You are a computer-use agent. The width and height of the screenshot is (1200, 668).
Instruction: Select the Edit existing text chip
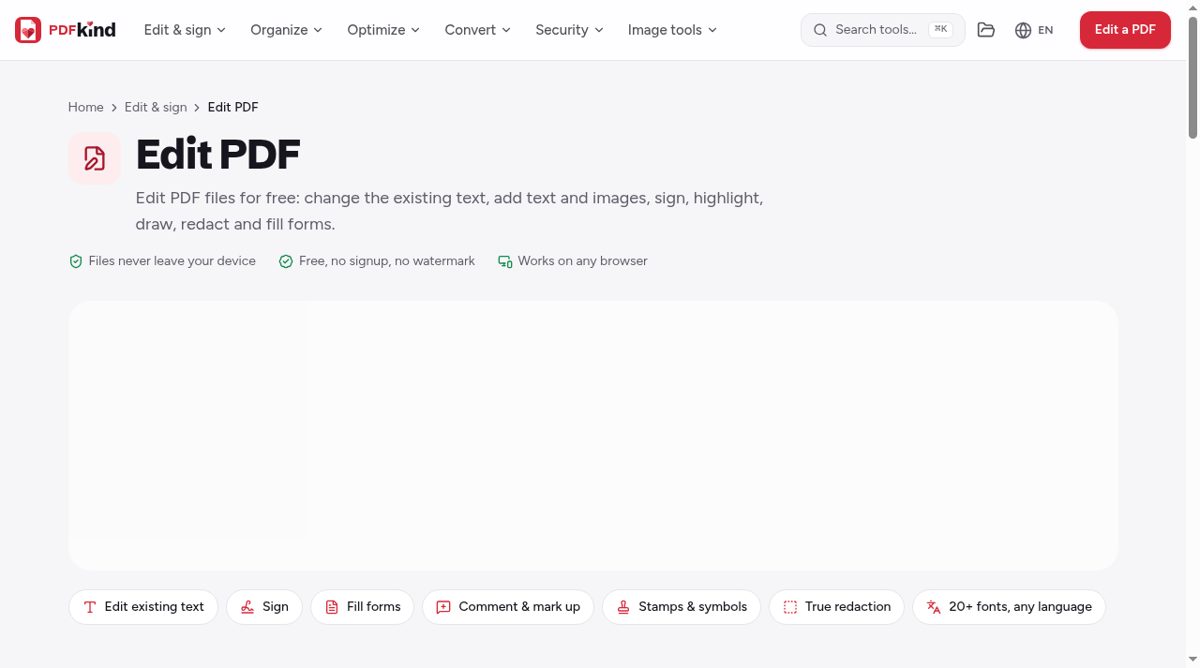pos(143,607)
